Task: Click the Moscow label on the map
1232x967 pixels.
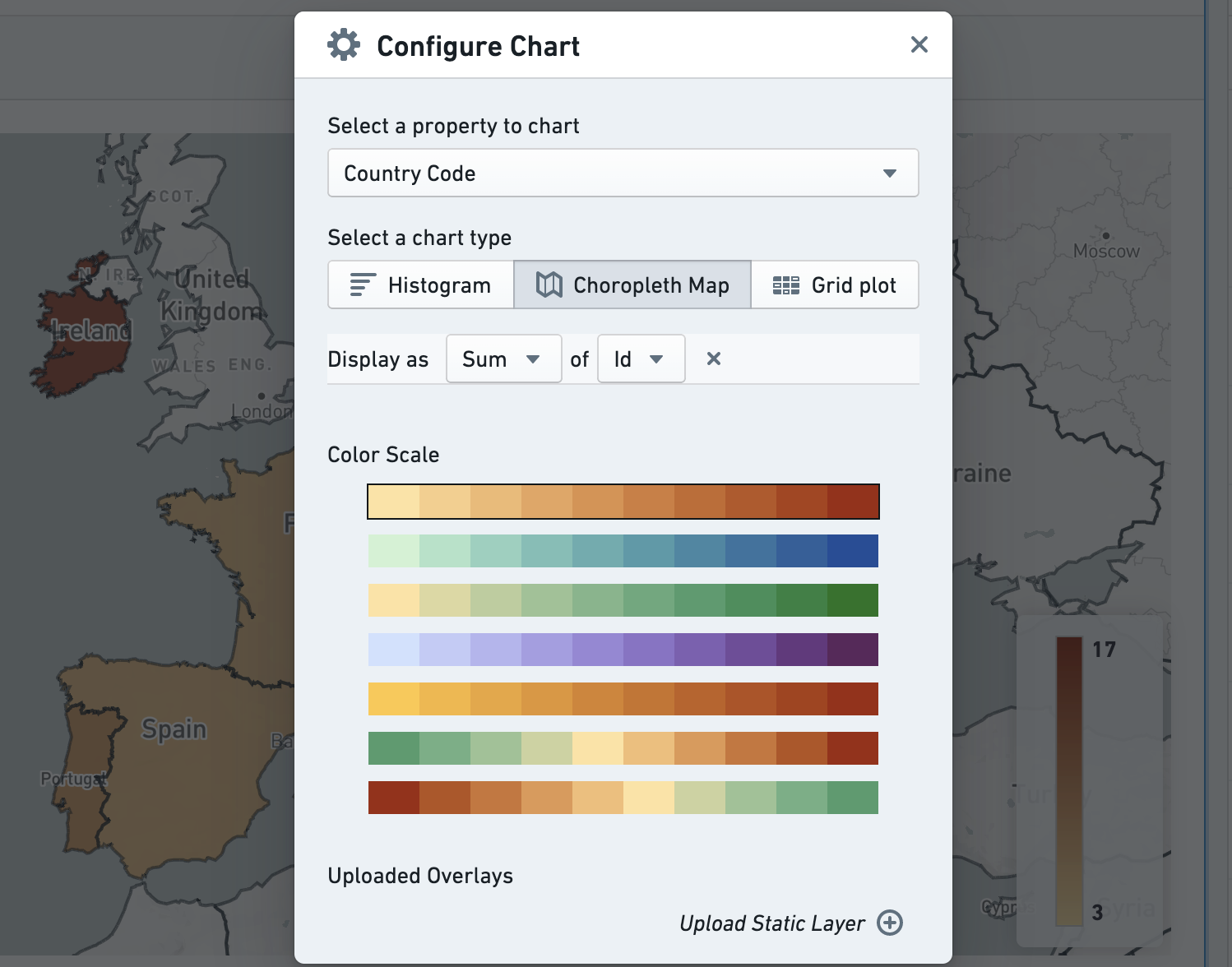Action: point(1106,251)
